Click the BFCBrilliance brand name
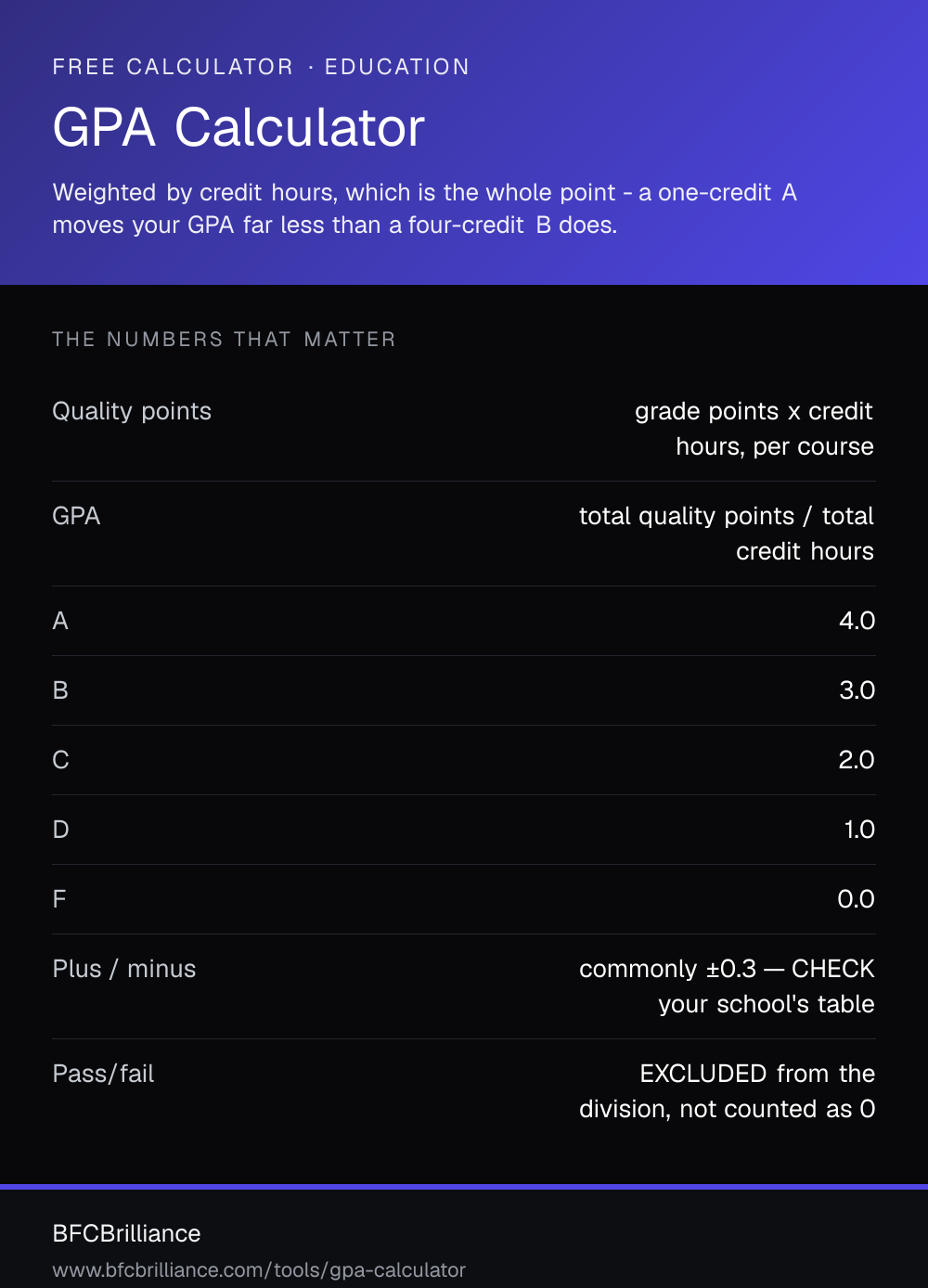 [x=126, y=1233]
